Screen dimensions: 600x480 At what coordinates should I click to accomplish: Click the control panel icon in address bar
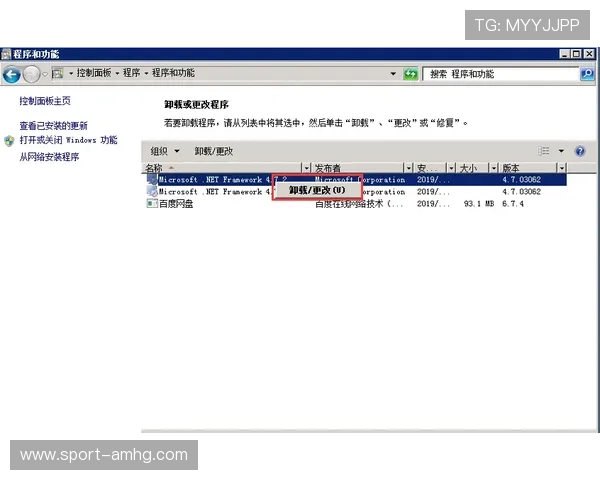[58, 73]
